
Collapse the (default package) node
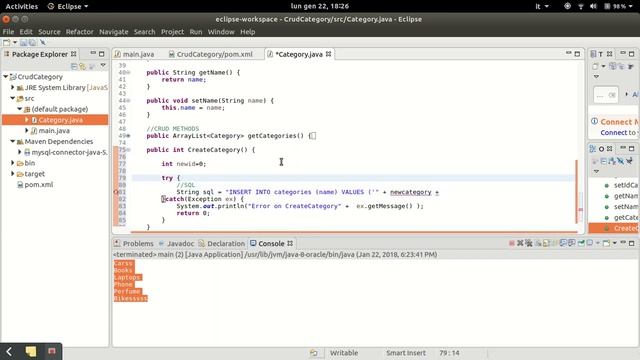point(20,109)
